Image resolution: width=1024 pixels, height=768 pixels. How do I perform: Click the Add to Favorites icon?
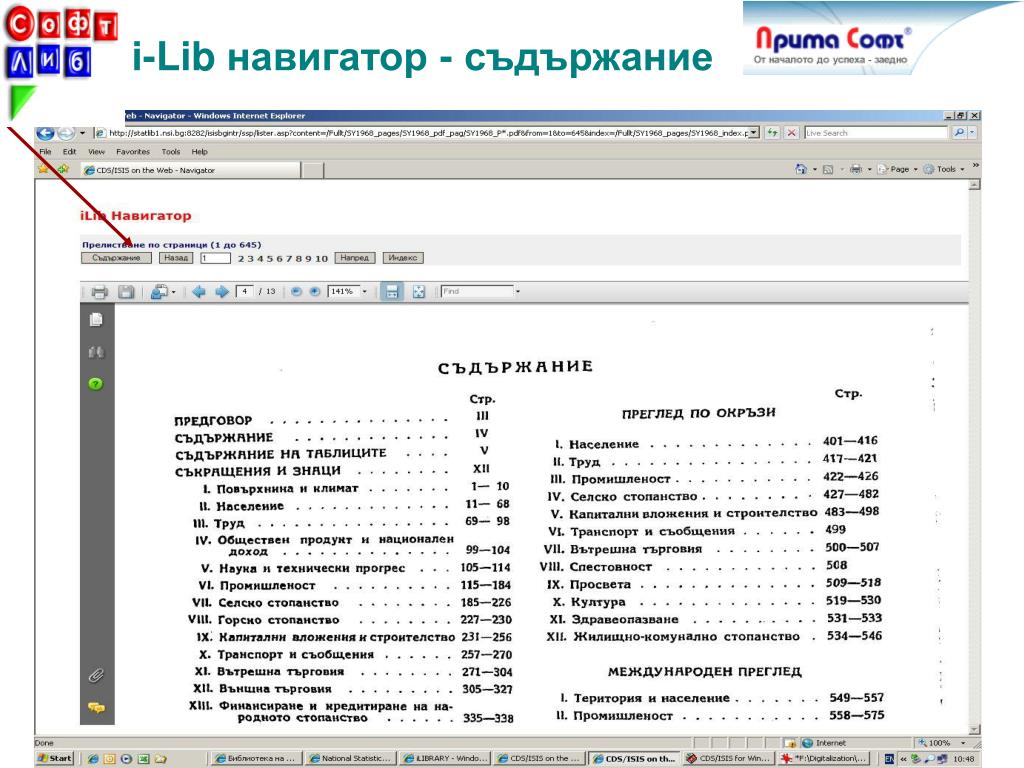tap(63, 169)
